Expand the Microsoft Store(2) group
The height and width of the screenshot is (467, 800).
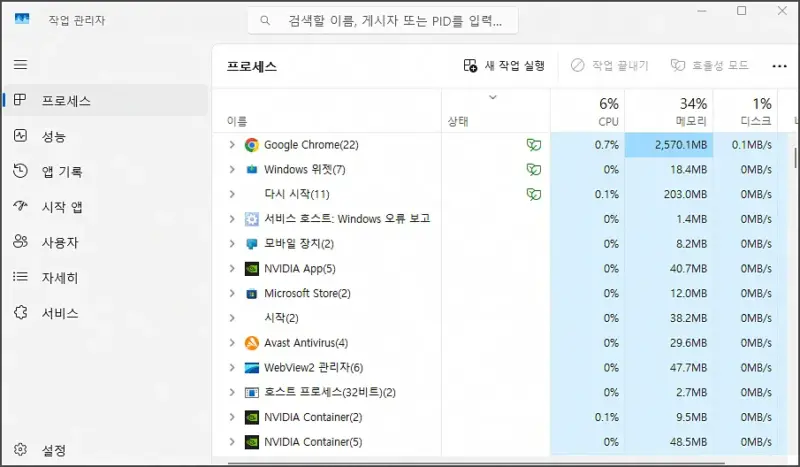232,293
